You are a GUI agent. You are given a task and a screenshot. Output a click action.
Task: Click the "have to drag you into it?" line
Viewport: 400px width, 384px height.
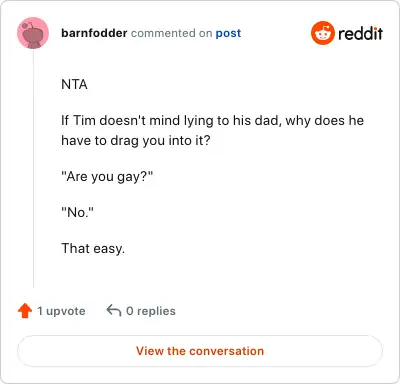coord(136,141)
